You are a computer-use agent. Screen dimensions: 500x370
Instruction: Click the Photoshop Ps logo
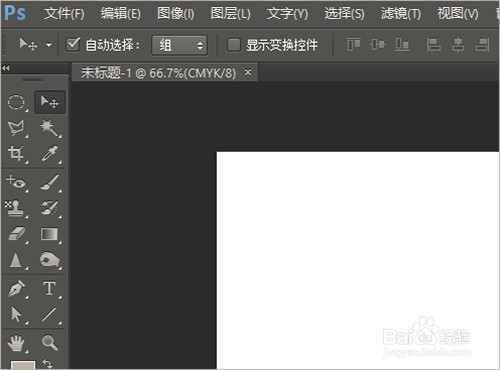(x=15, y=13)
